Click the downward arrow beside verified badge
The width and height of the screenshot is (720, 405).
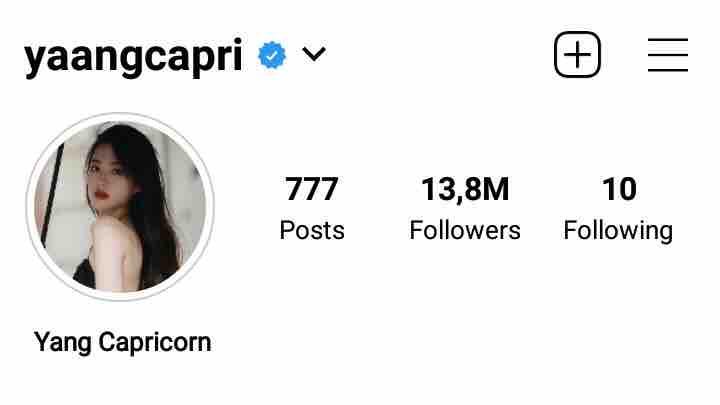tap(314, 54)
